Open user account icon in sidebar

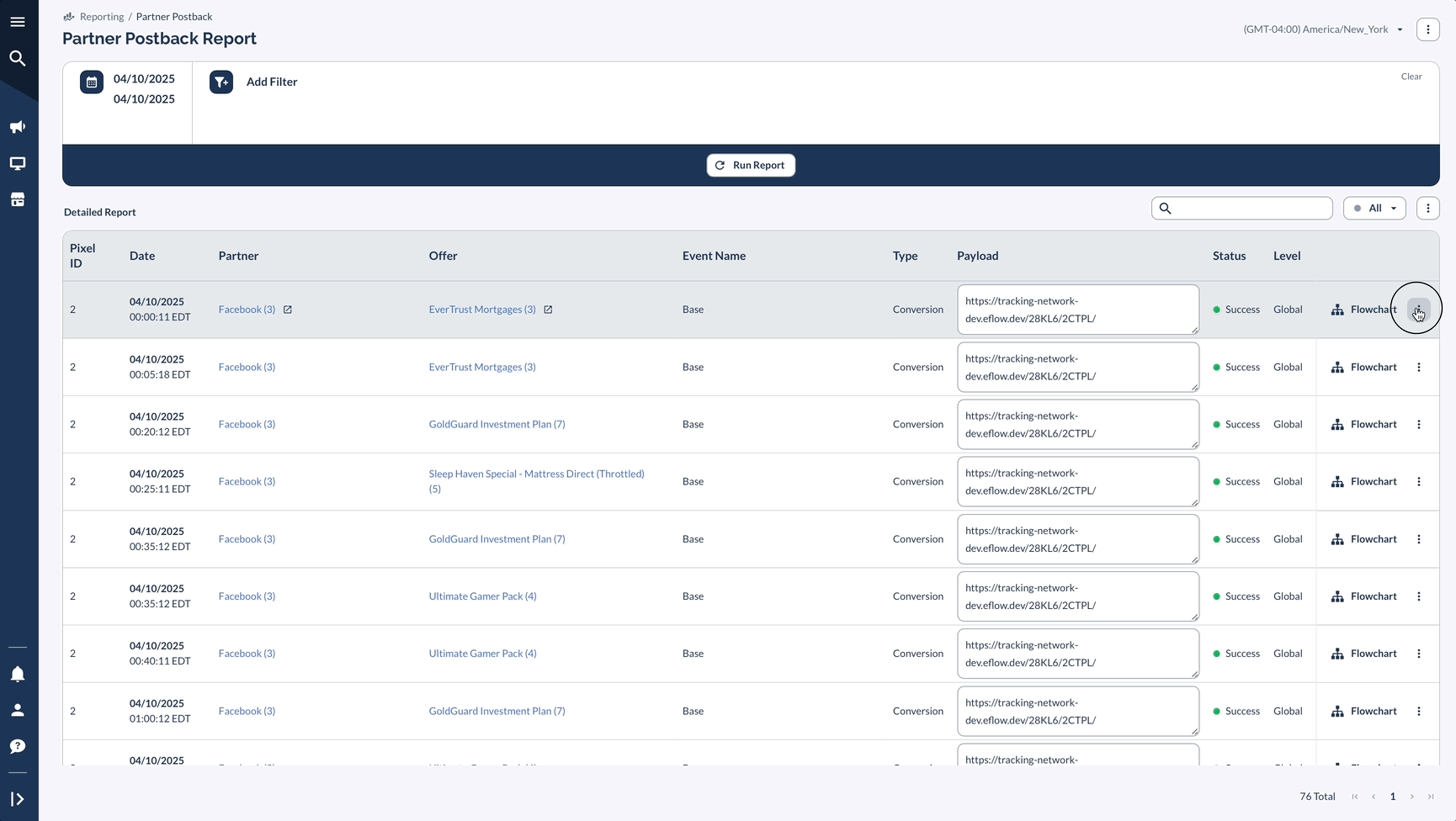point(18,710)
